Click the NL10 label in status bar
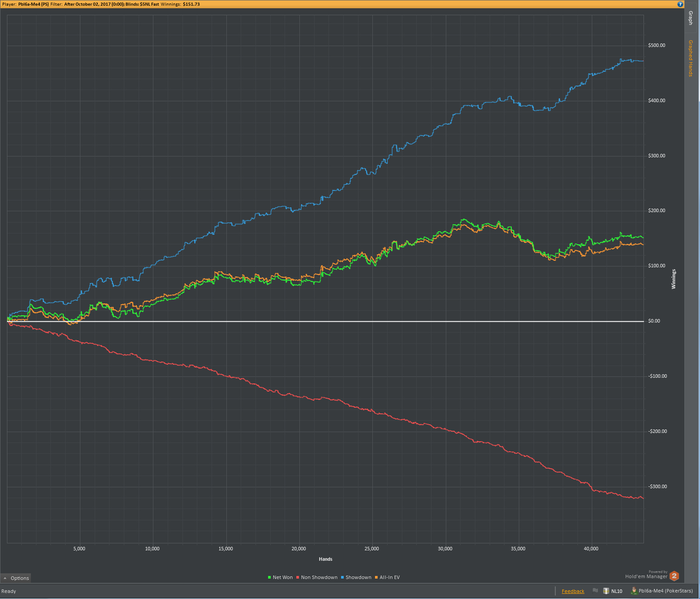 click(617, 591)
